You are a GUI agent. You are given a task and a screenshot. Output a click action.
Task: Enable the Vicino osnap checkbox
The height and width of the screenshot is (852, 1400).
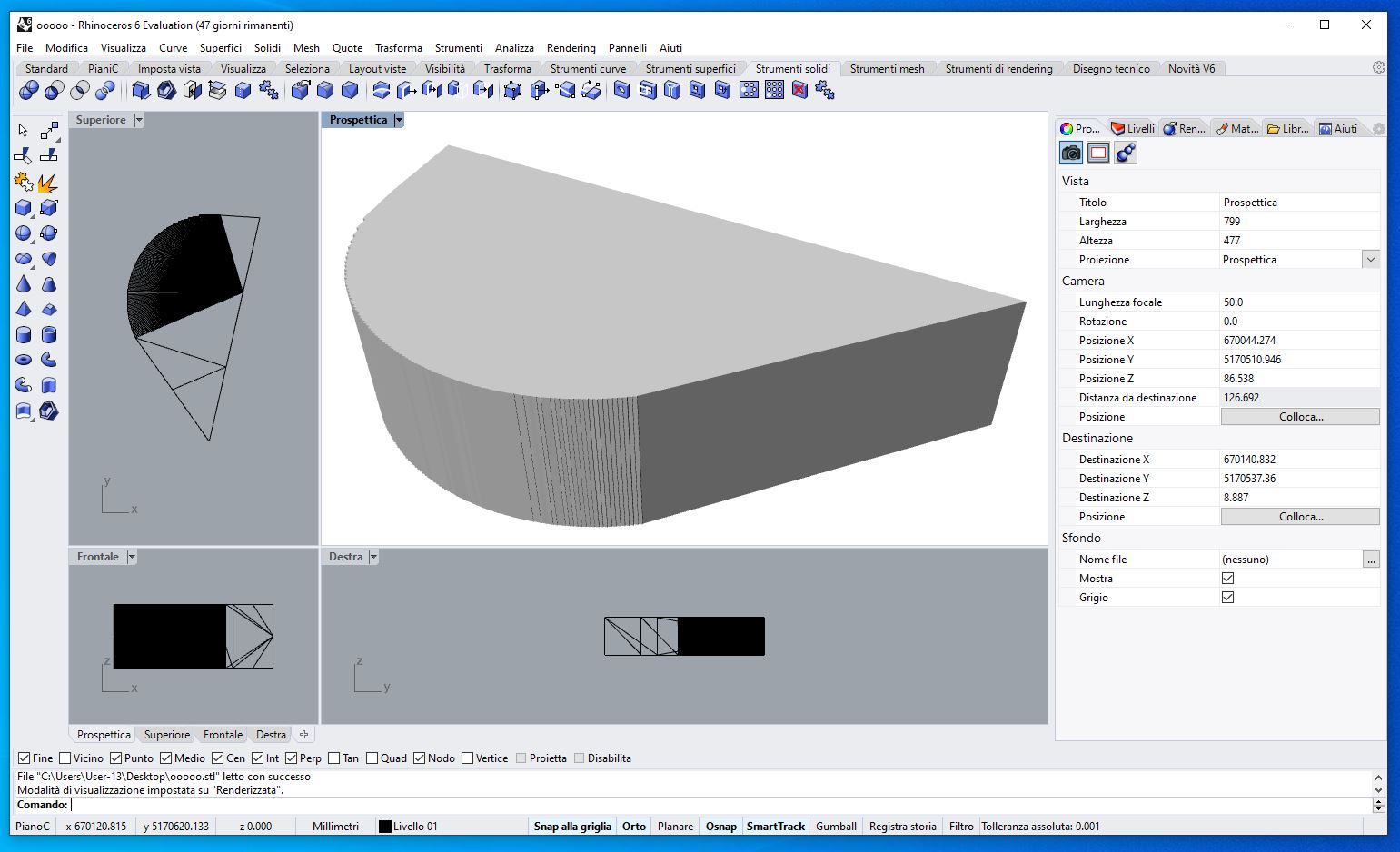tap(65, 758)
